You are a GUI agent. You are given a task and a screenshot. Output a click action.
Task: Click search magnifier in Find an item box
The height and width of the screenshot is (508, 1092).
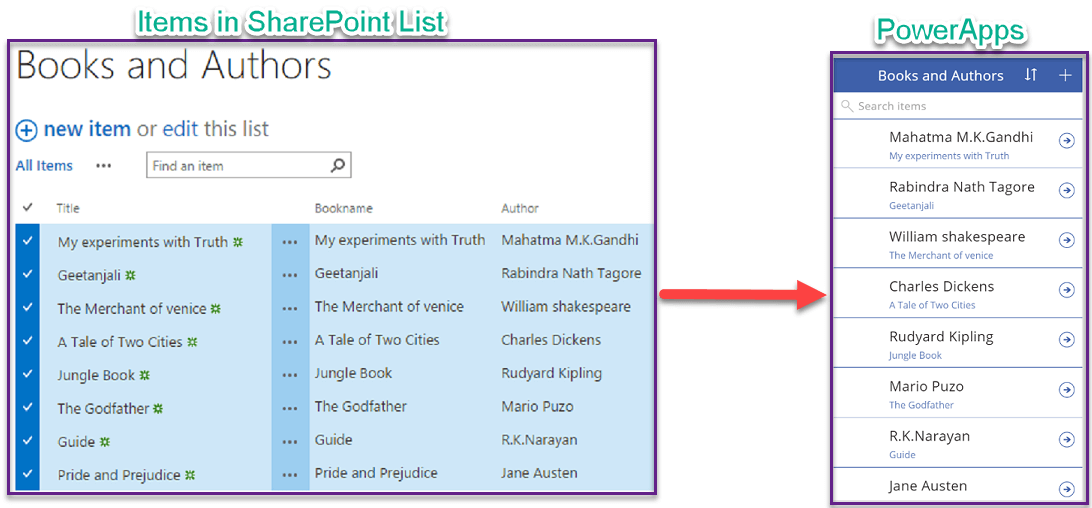[338, 166]
